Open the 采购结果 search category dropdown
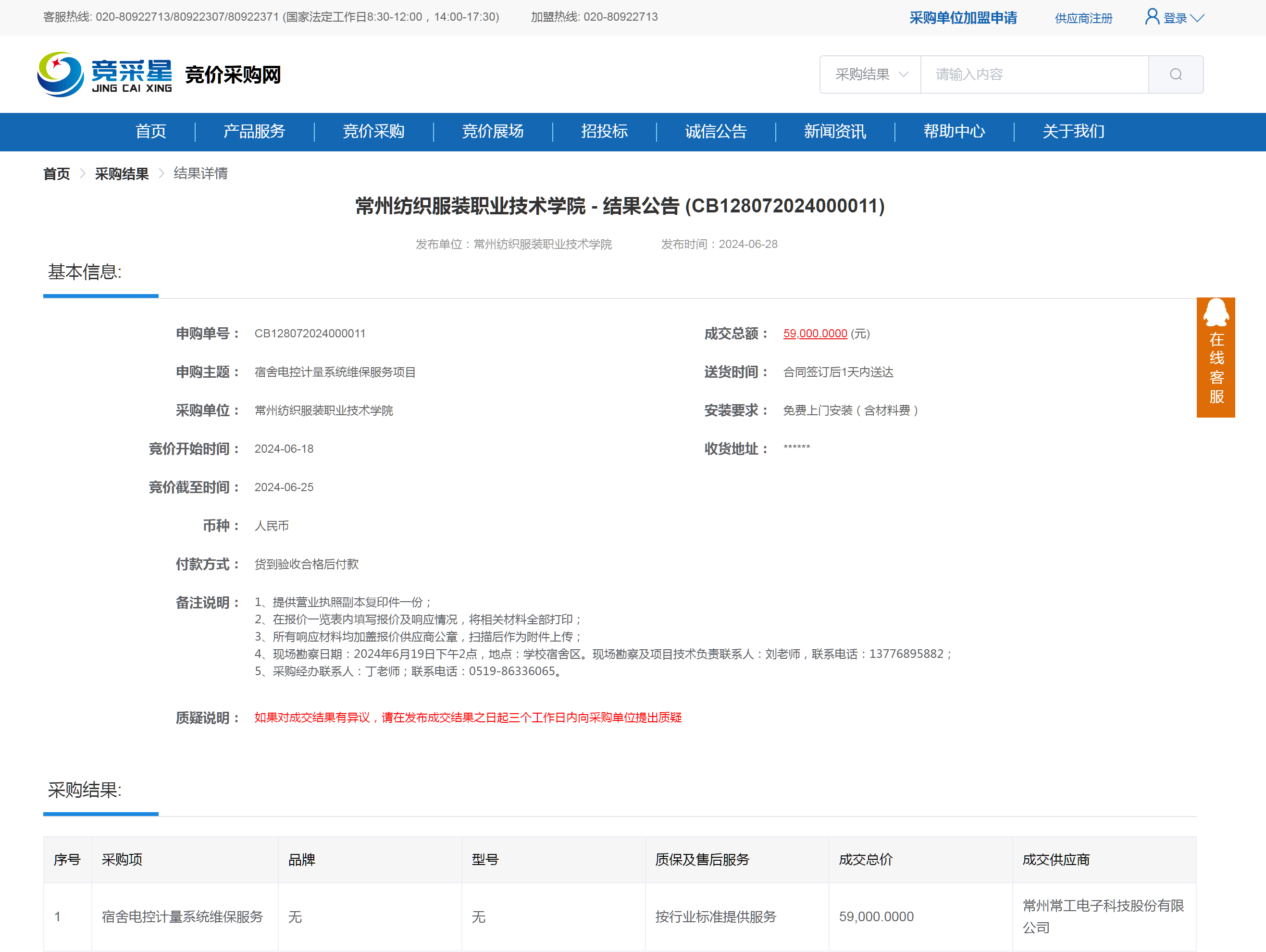This screenshot has height=952, width=1266. coord(870,74)
